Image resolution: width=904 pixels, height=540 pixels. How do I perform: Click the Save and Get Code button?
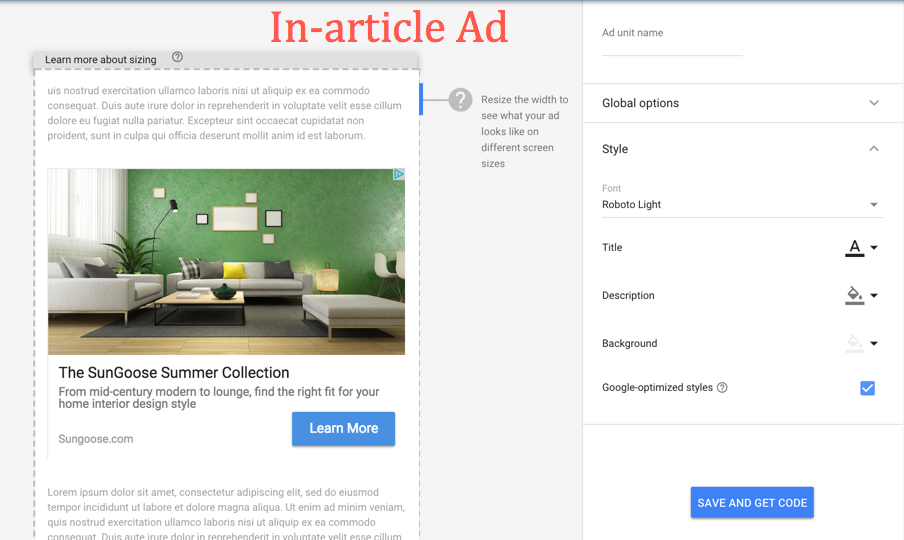[752, 503]
